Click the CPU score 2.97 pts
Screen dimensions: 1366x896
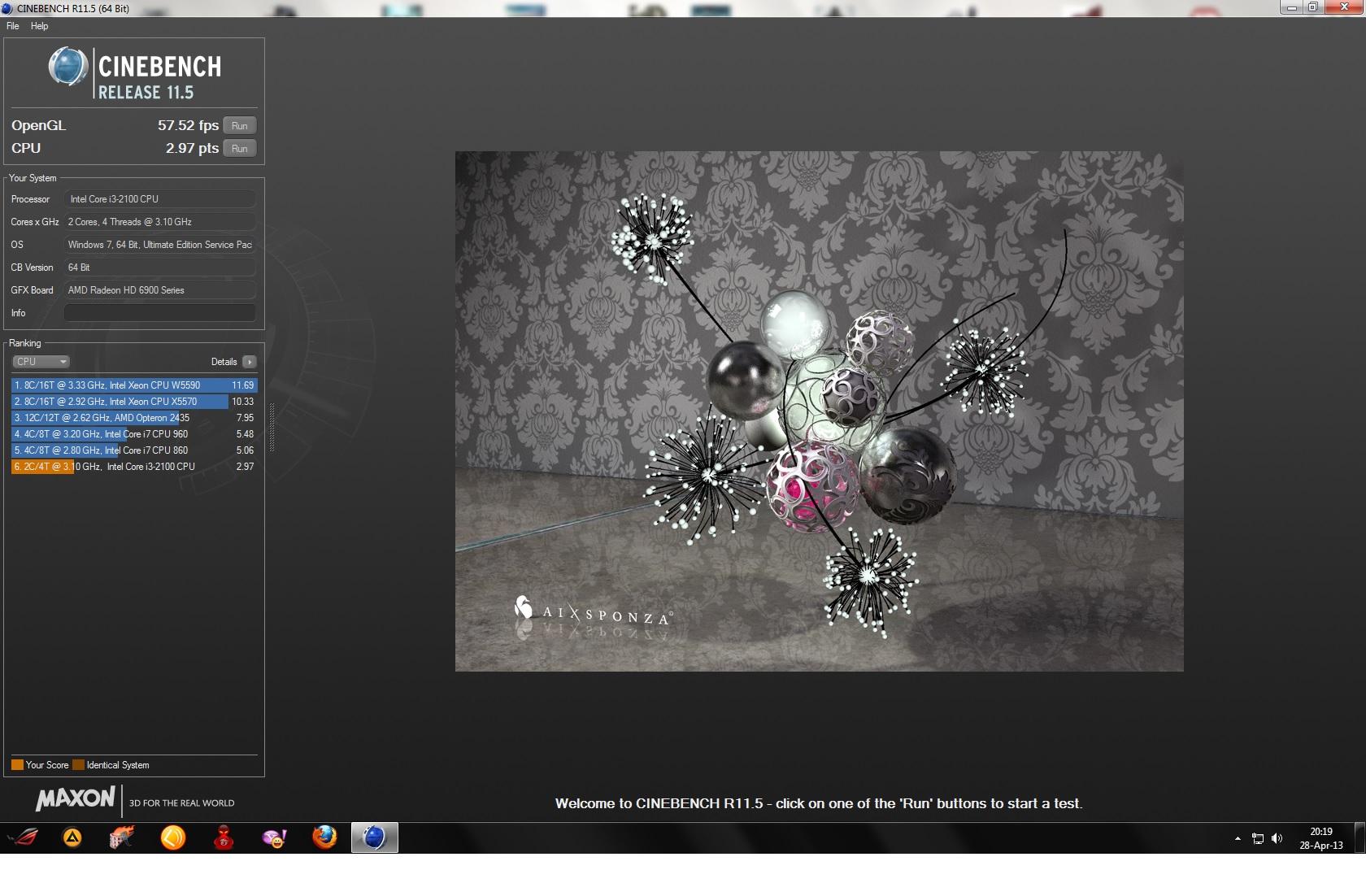(192, 148)
